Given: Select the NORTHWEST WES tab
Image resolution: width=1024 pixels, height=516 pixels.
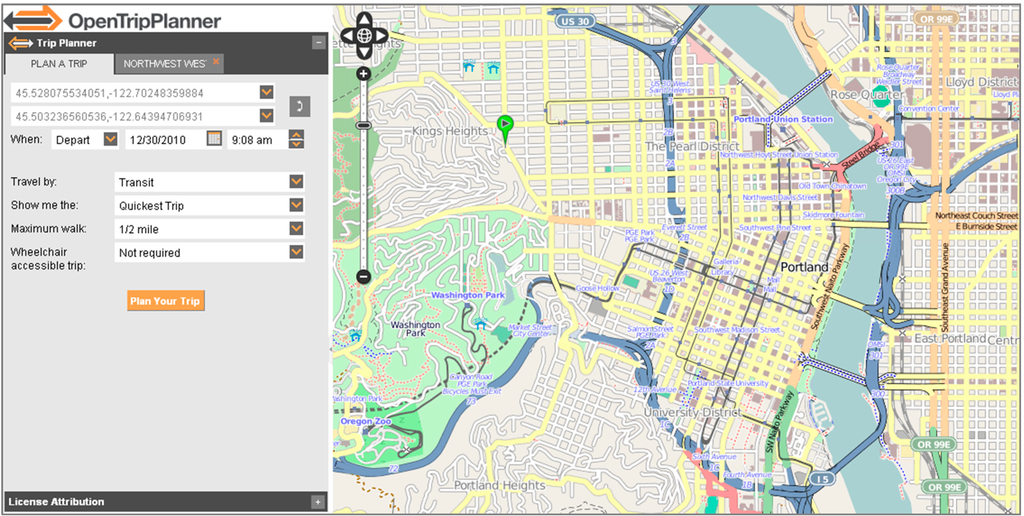Looking at the screenshot, I should coord(164,64).
